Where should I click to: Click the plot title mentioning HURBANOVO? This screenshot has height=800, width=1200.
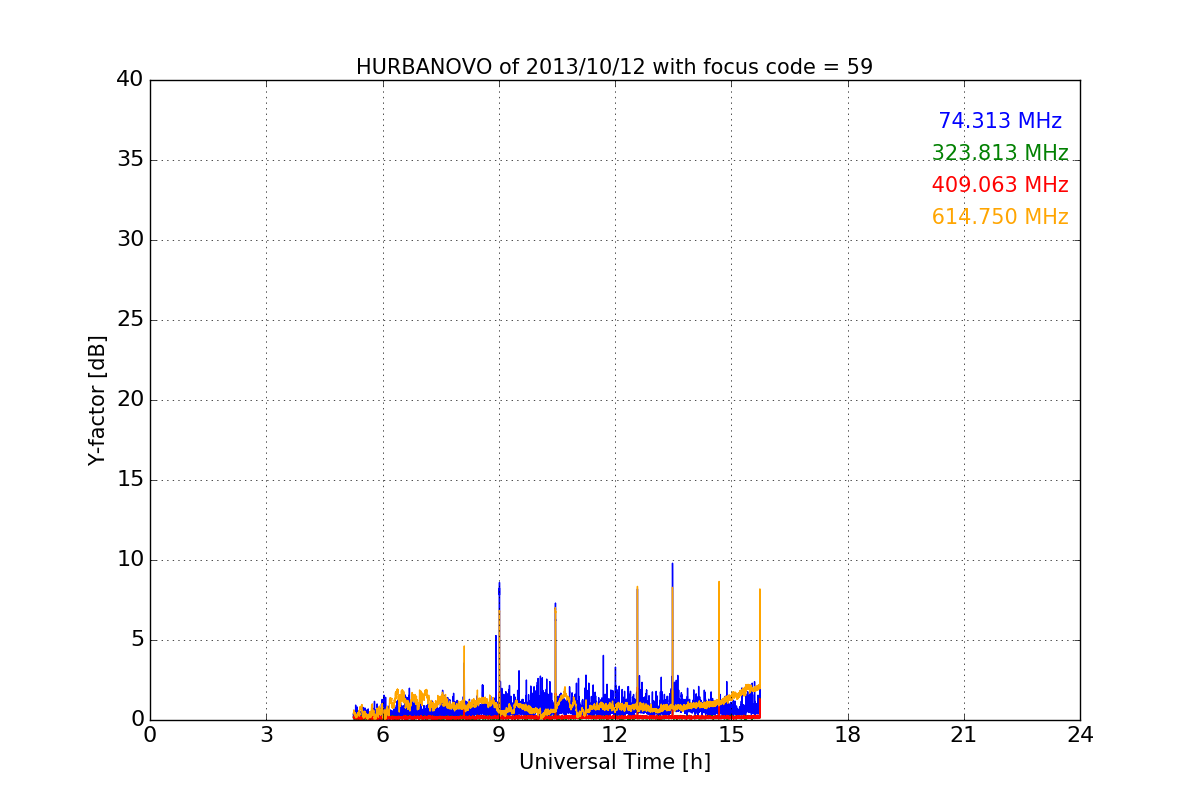pos(614,67)
